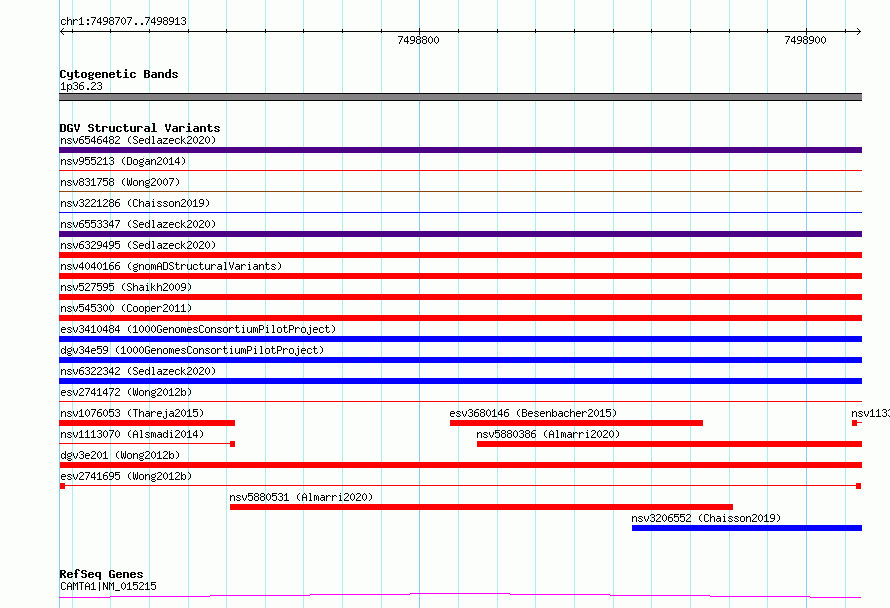The image size is (890, 608).
Task: Click the nsv3221286 (Chaisson2019) label
Action: point(135,203)
